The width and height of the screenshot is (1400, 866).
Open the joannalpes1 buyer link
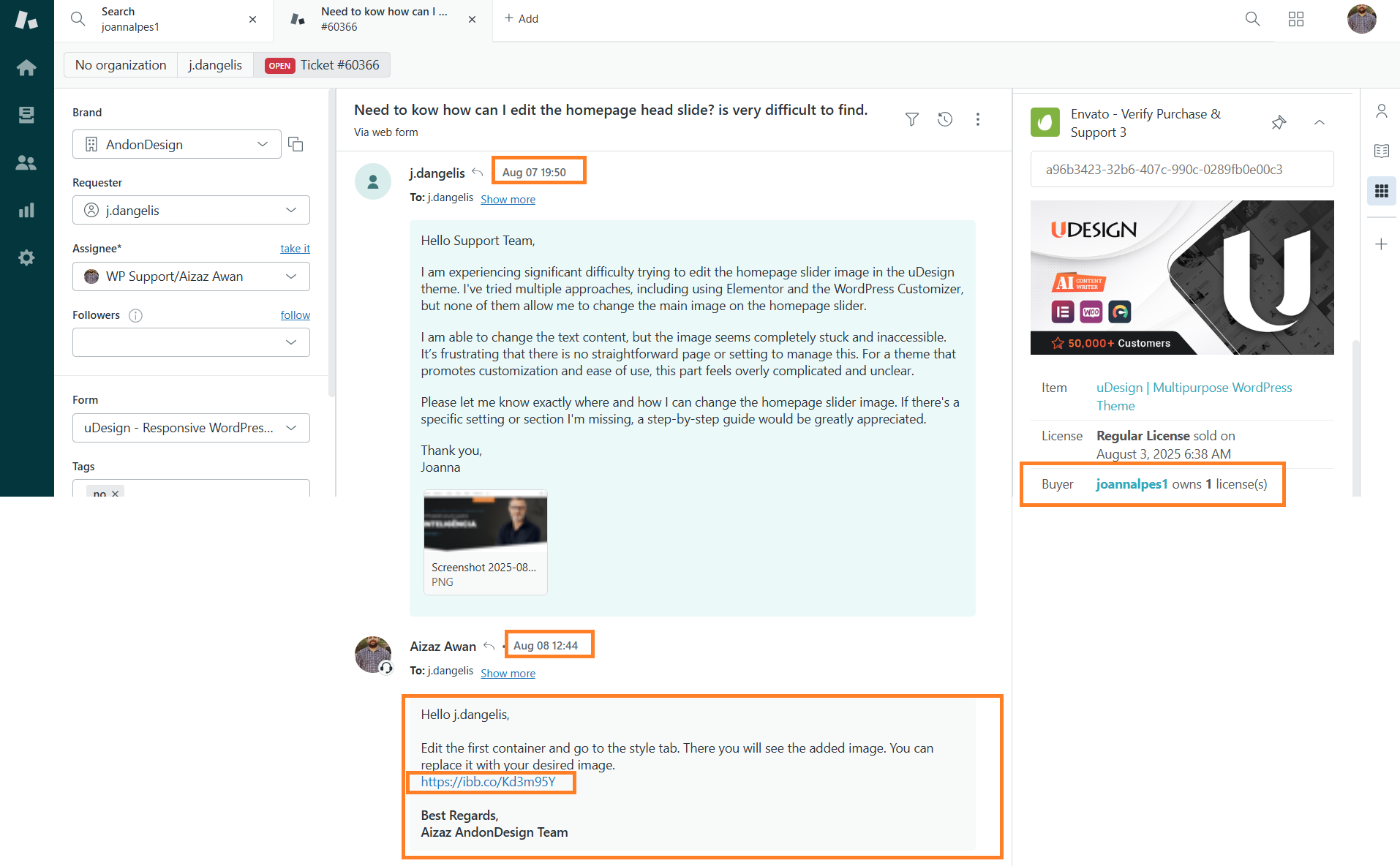[1132, 484]
